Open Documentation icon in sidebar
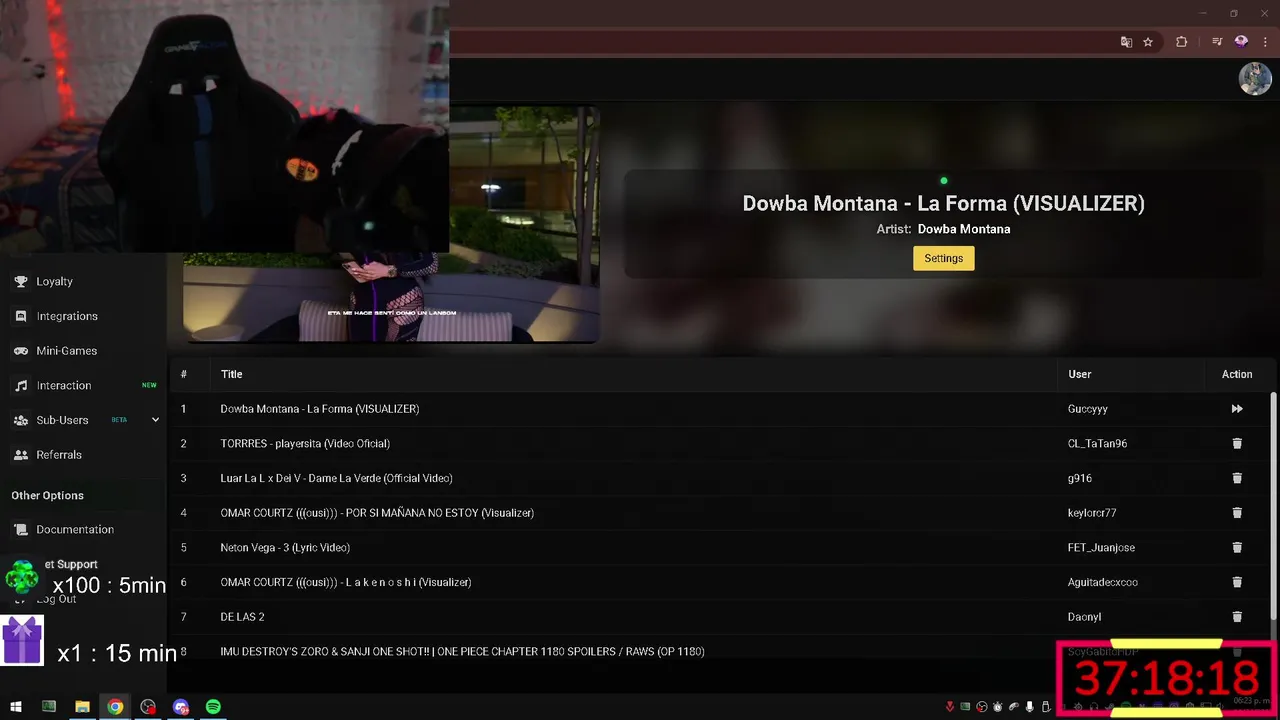 tap(20, 530)
